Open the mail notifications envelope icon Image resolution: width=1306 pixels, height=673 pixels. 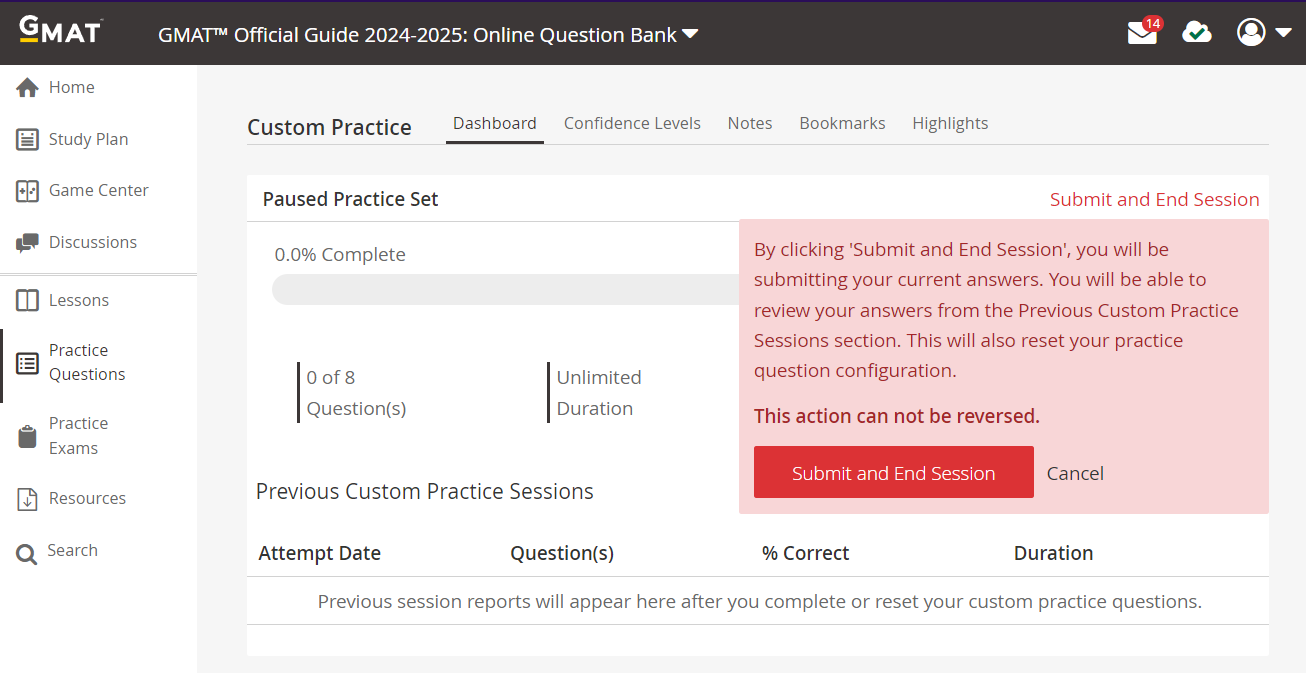[1142, 33]
